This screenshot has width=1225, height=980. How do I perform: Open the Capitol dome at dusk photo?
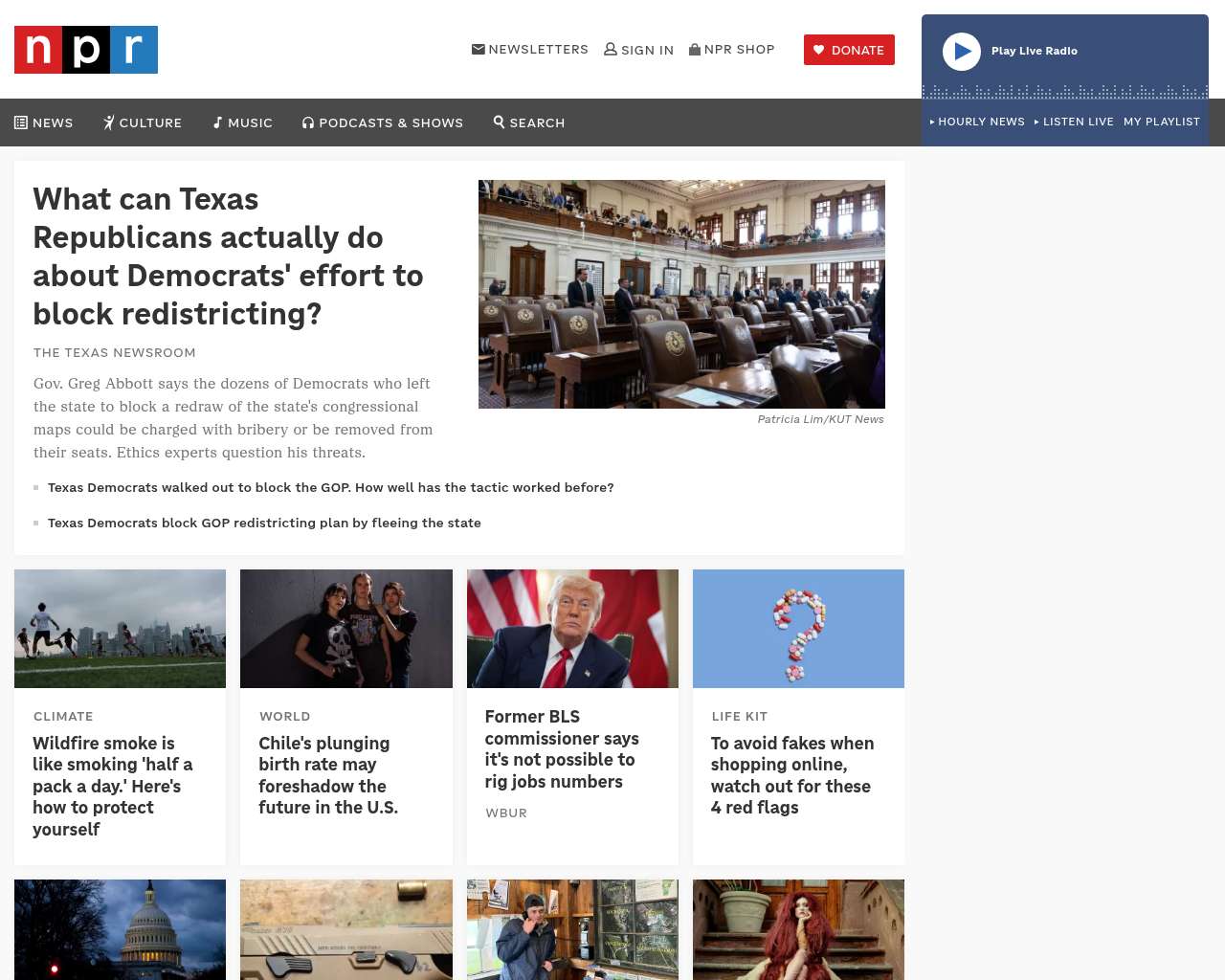120,929
